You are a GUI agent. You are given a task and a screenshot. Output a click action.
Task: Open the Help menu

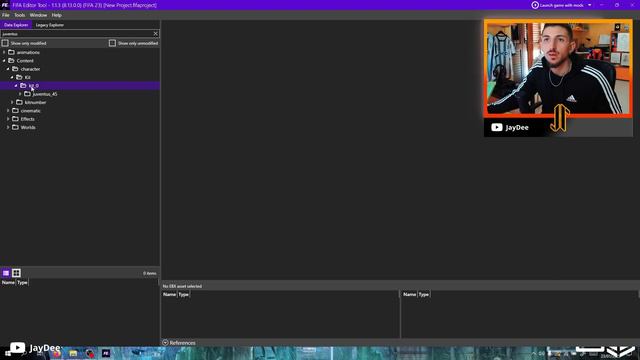pyautogui.click(x=56, y=15)
